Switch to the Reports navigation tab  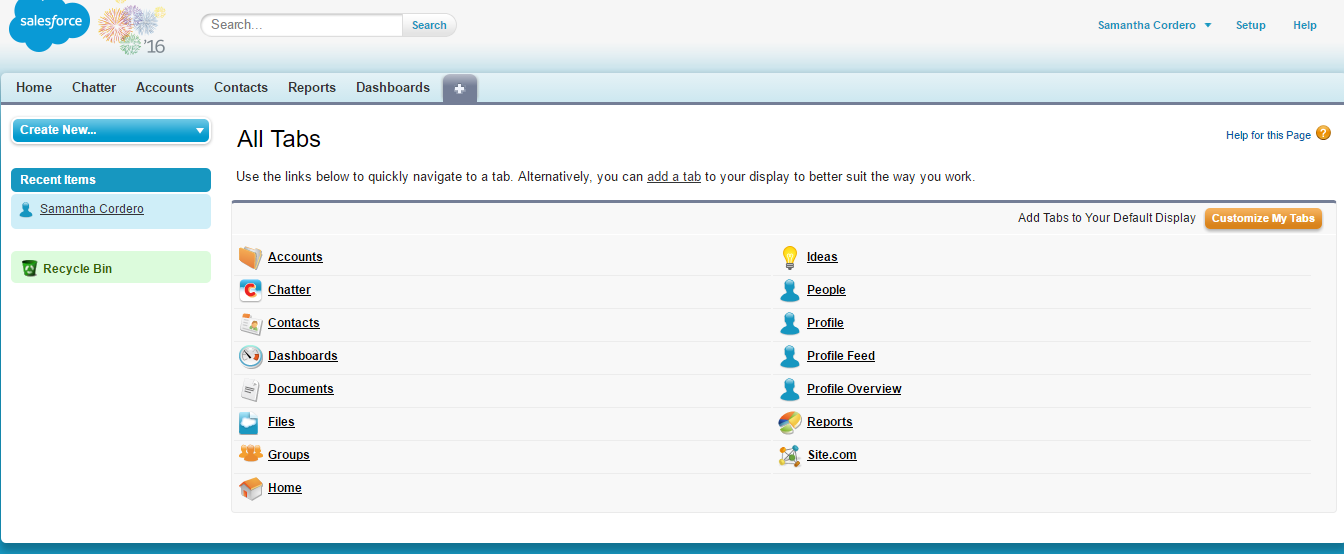point(312,87)
